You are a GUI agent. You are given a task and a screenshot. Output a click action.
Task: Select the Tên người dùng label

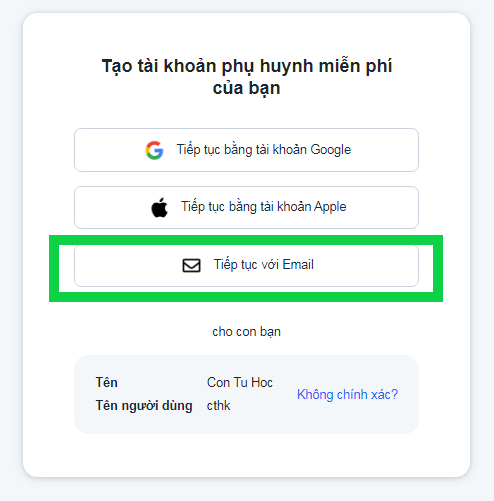[144, 406]
